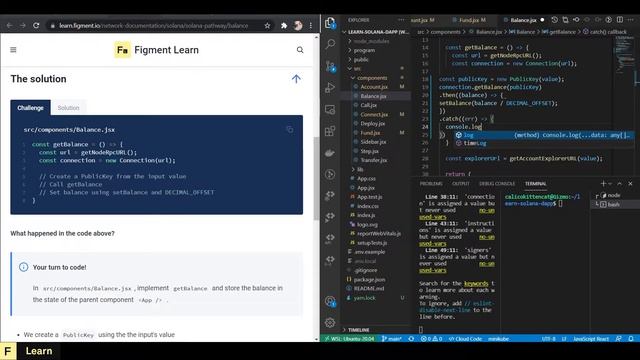Click the feedback icon in status bar
This screenshot has width=640, height=360.
tap(619, 339)
